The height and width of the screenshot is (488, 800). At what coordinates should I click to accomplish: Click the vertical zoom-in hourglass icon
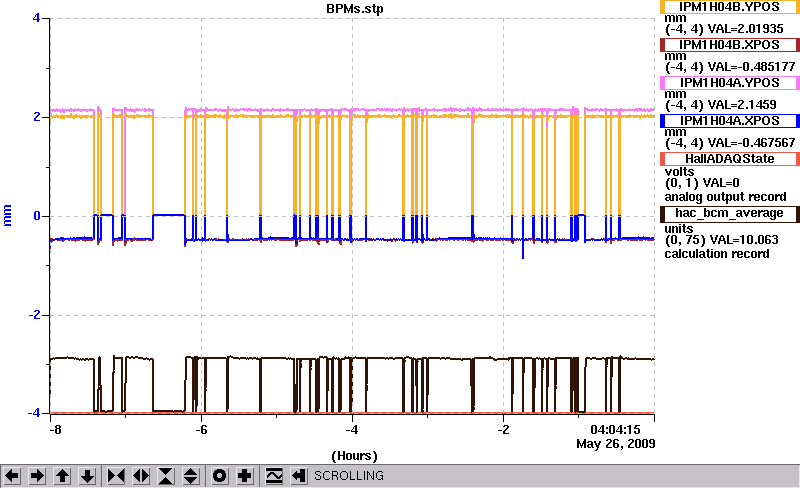[166, 476]
